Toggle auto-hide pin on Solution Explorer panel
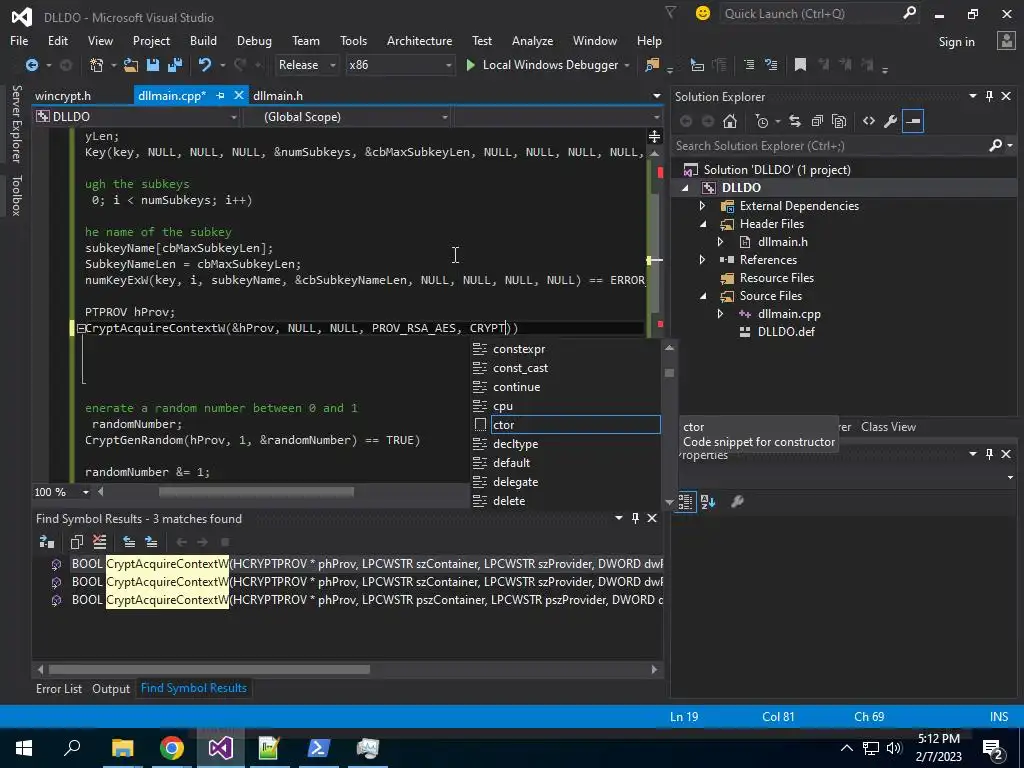 click(x=989, y=96)
